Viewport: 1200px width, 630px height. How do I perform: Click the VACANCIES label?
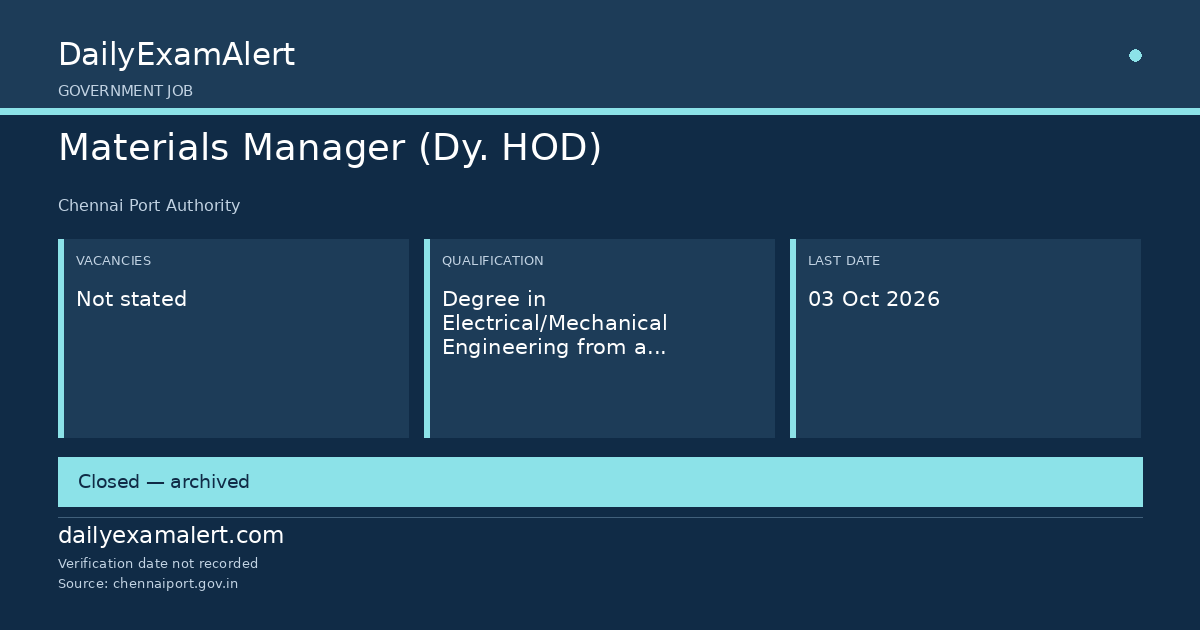point(113,261)
